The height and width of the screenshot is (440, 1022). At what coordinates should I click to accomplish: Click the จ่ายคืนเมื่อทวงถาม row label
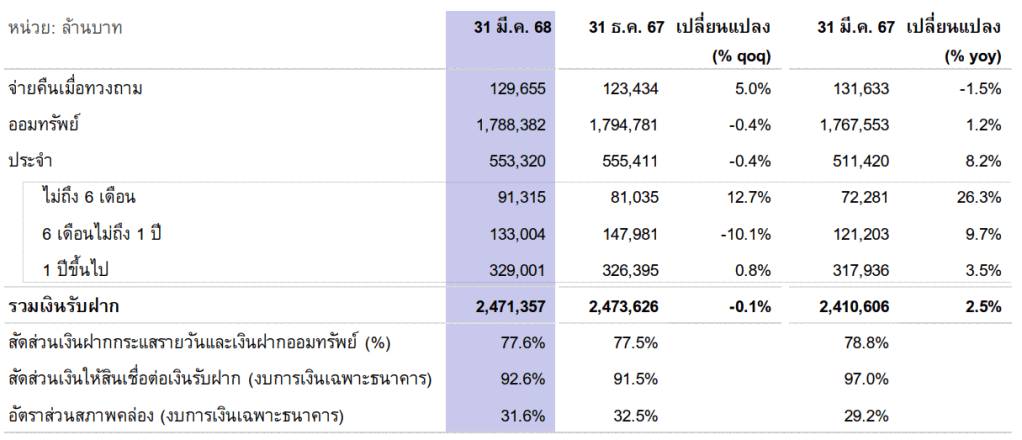point(75,89)
